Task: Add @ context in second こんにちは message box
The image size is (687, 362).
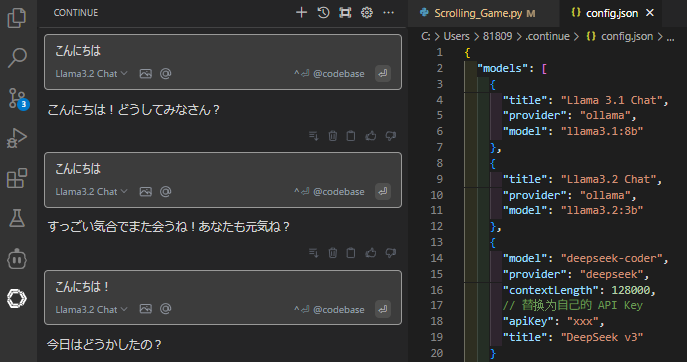Action: pyautogui.click(x=165, y=192)
